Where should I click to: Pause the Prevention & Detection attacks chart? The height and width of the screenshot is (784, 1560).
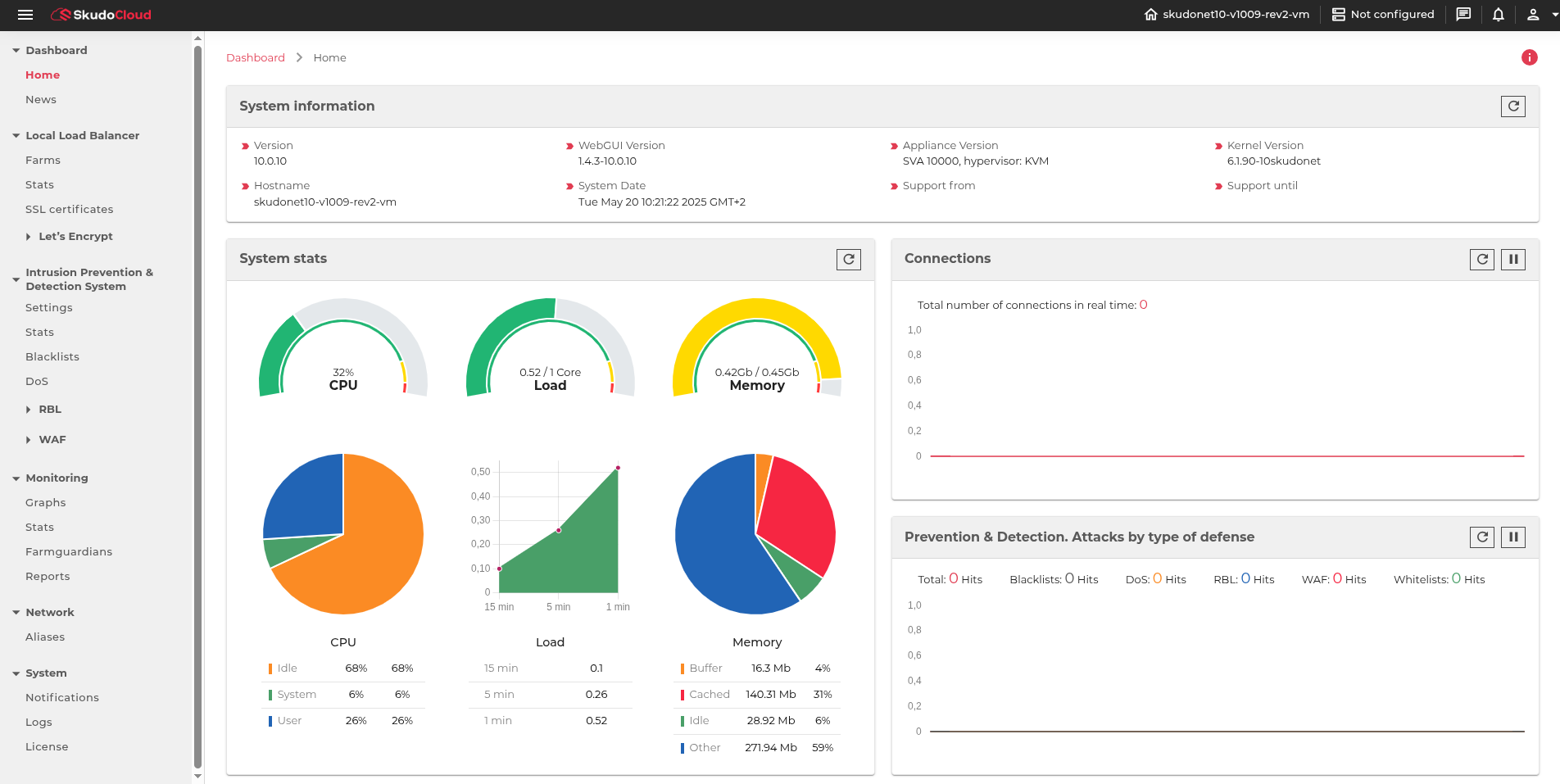pyautogui.click(x=1512, y=537)
